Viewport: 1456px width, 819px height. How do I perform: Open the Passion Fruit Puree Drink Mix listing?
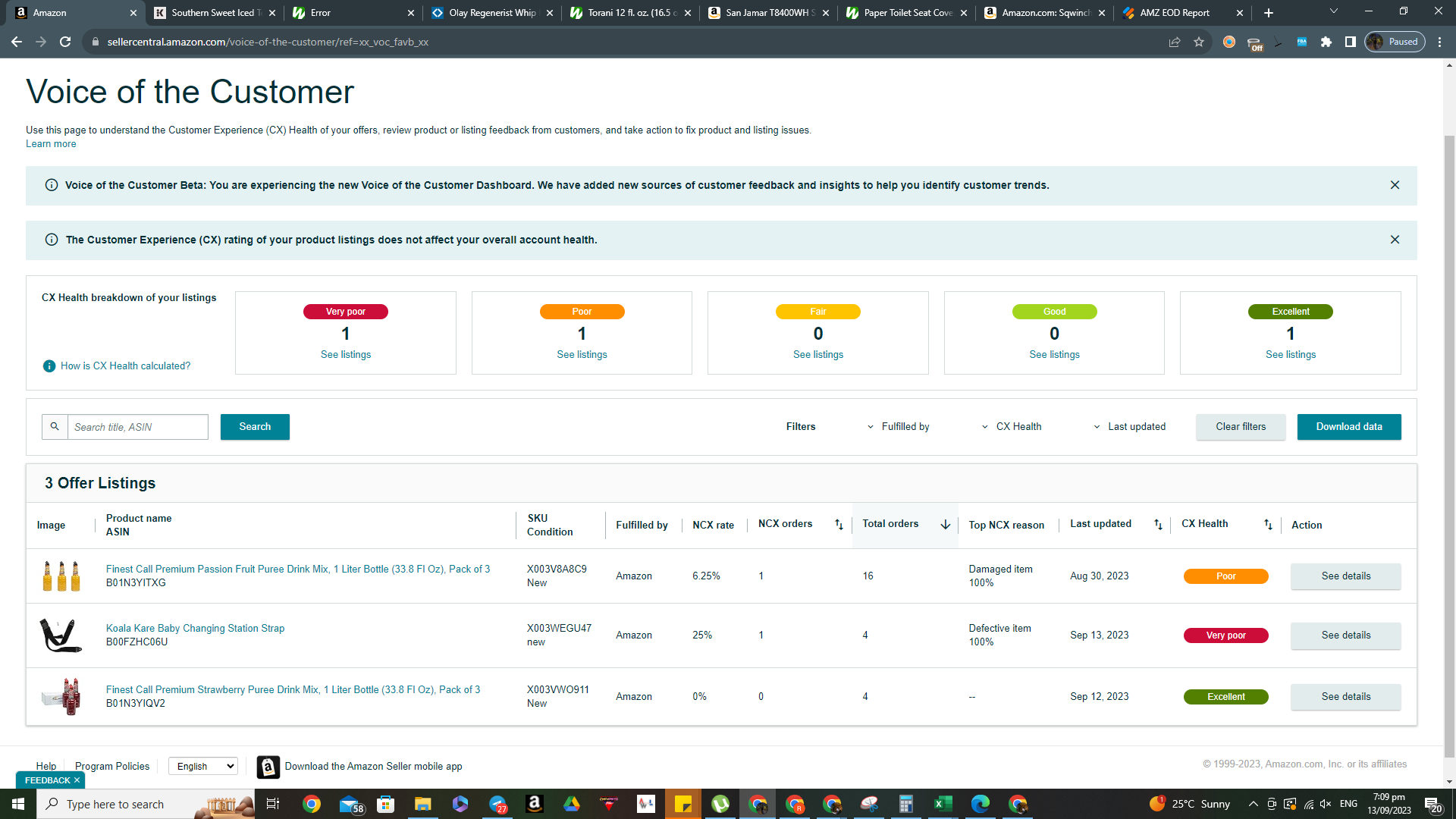(x=298, y=569)
